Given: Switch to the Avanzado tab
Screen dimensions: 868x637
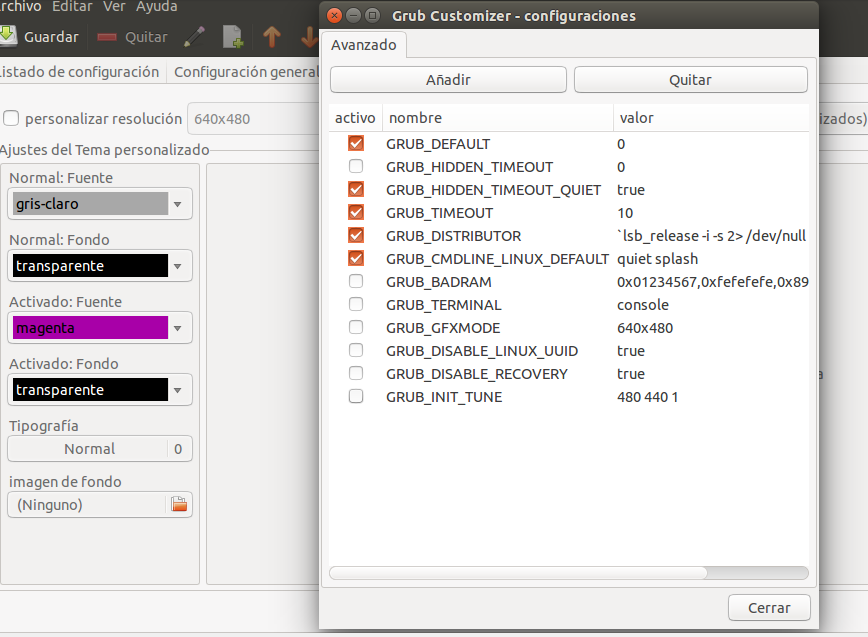Looking at the screenshot, I should click(x=364, y=45).
